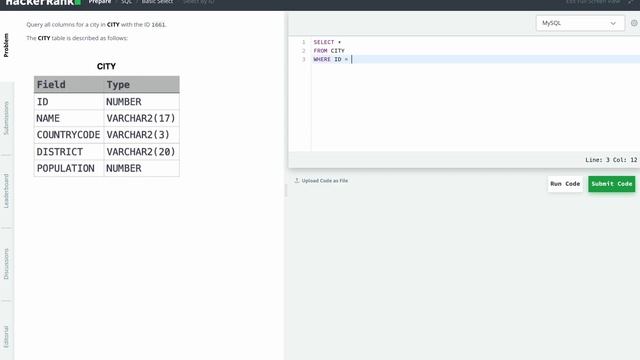Click the HackerRank logo
This screenshot has width=640, height=360.
click(43, 2)
